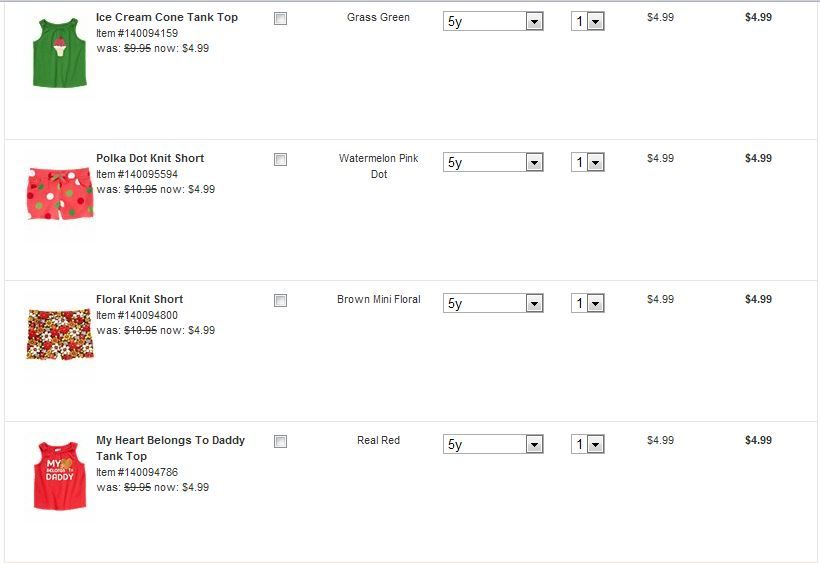Open quantity dropdown for Floral Knit Short

(x=588, y=304)
